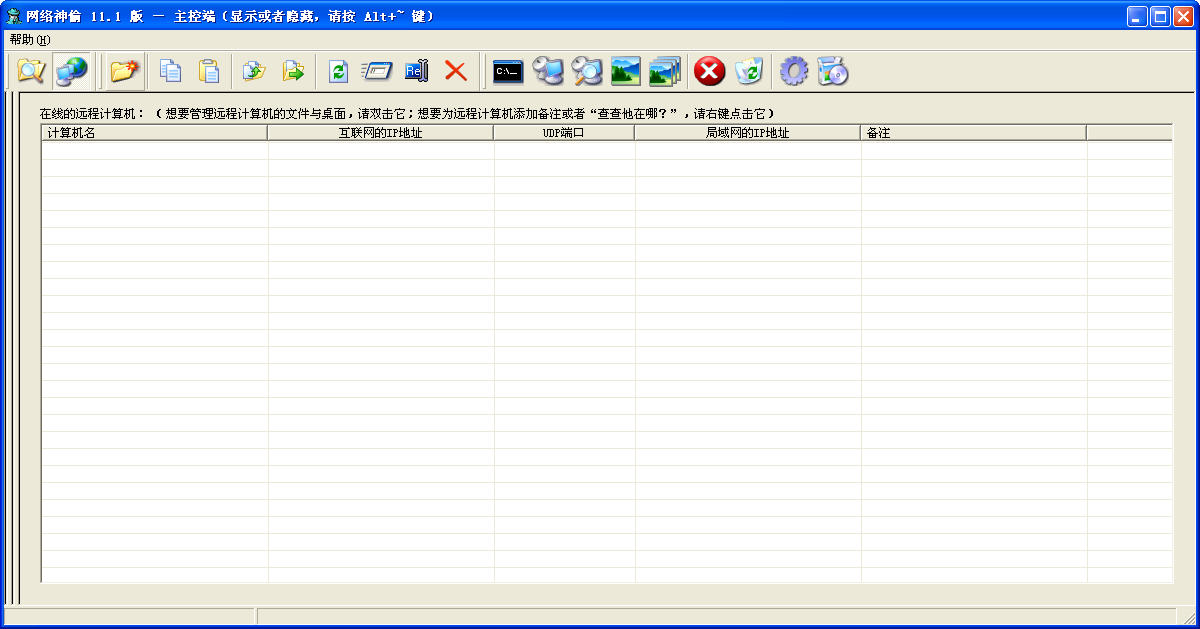
Task: Click the 备注 column header
Action: (x=973, y=133)
